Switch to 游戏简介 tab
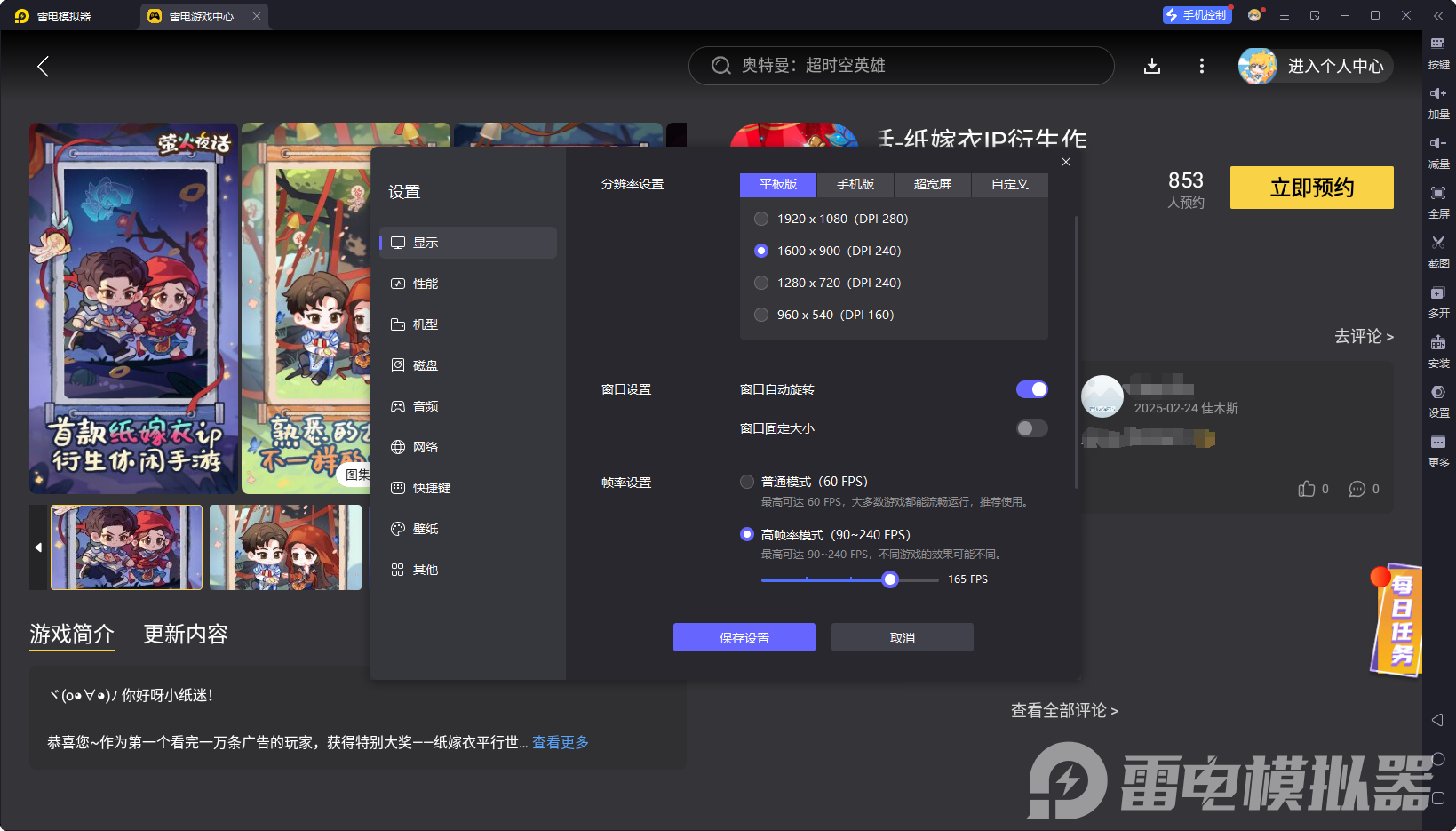The width and height of the screenshot is (1456, 831). click(72, 634)
